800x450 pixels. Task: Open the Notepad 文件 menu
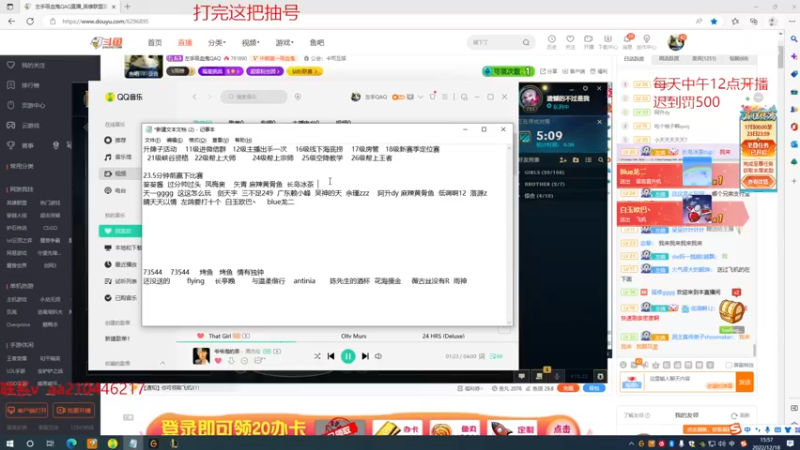pos(153,140)
